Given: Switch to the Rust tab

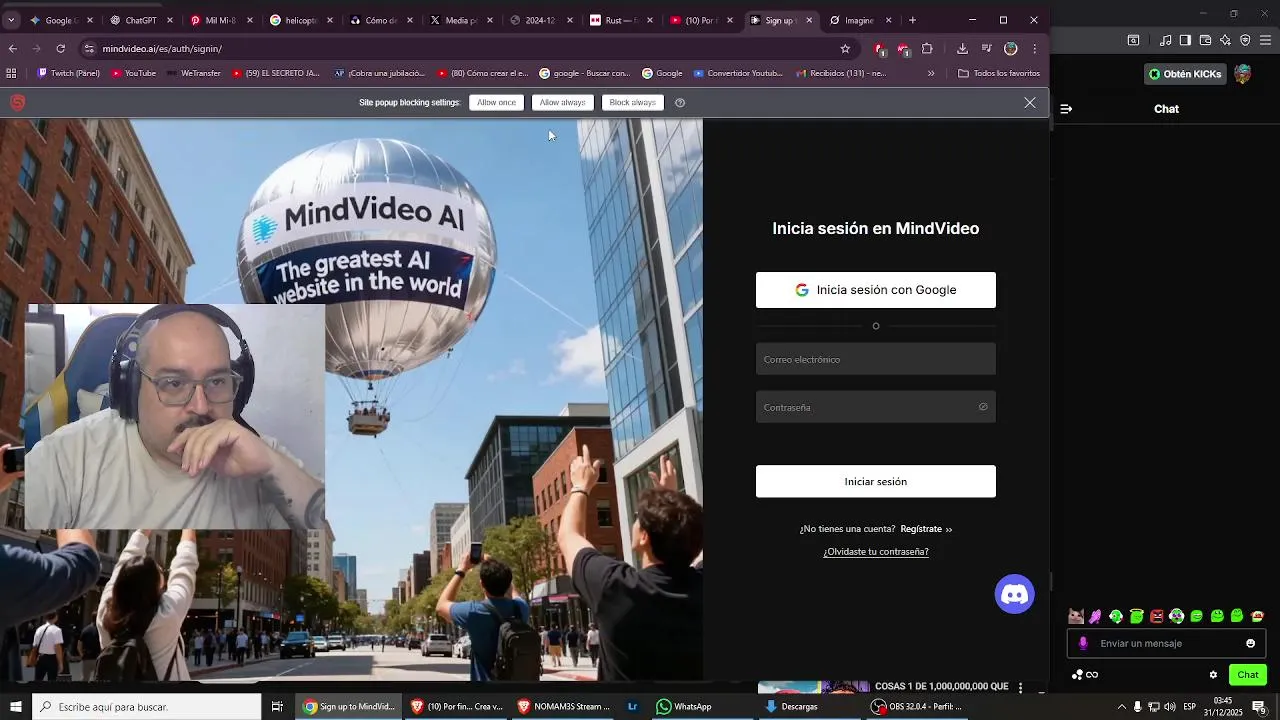Looking at the screenshot, I should [620, 20].
